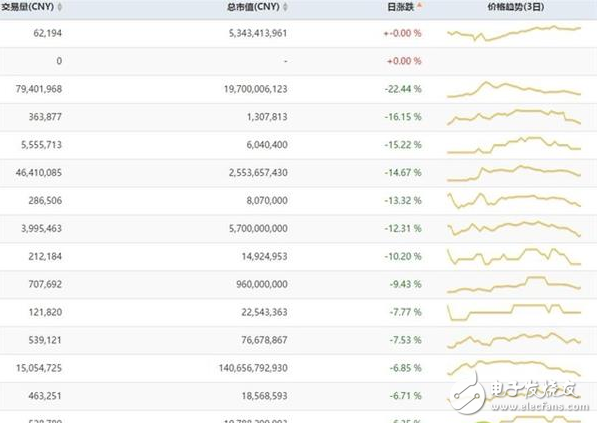Select the -15.22 % change value
The height and width of the screenshot is (423, 597).
click(403, 145)
